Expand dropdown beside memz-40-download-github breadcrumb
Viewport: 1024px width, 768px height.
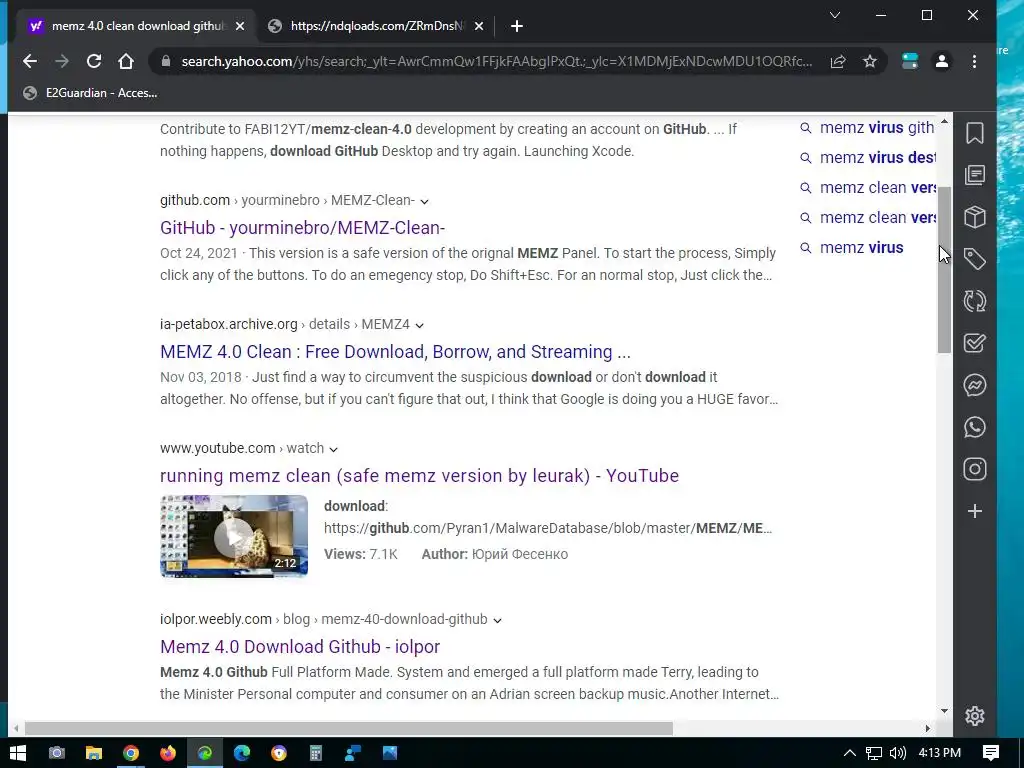click(498, 620)
